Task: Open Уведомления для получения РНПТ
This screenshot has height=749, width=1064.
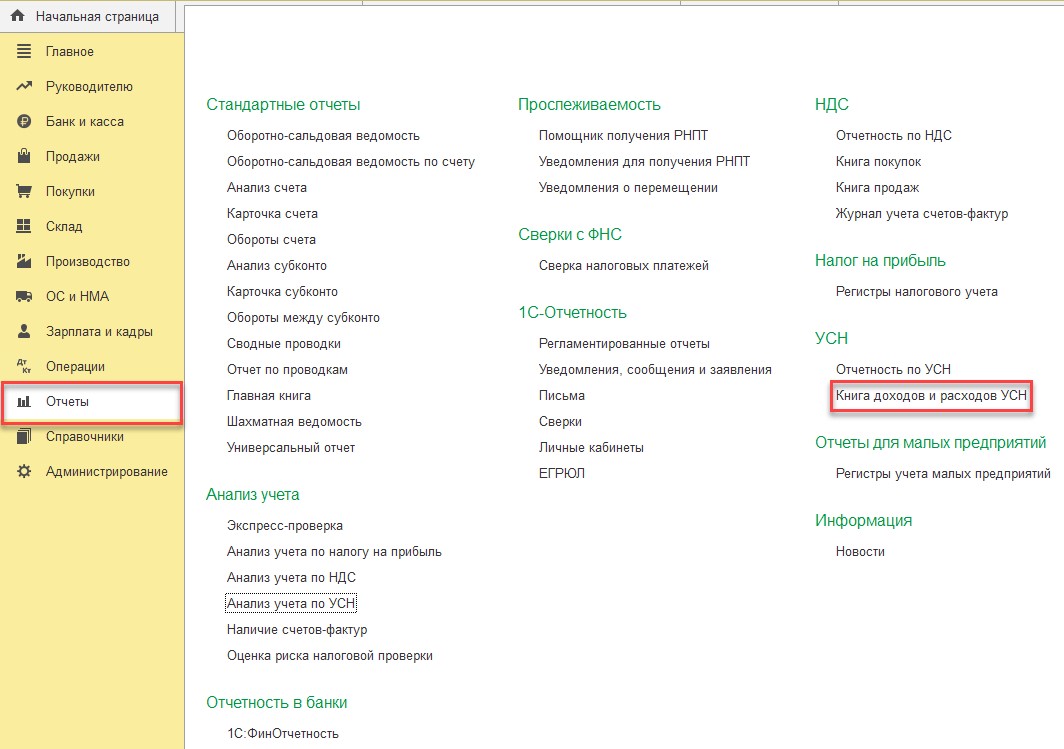Action: click(644, 161)
